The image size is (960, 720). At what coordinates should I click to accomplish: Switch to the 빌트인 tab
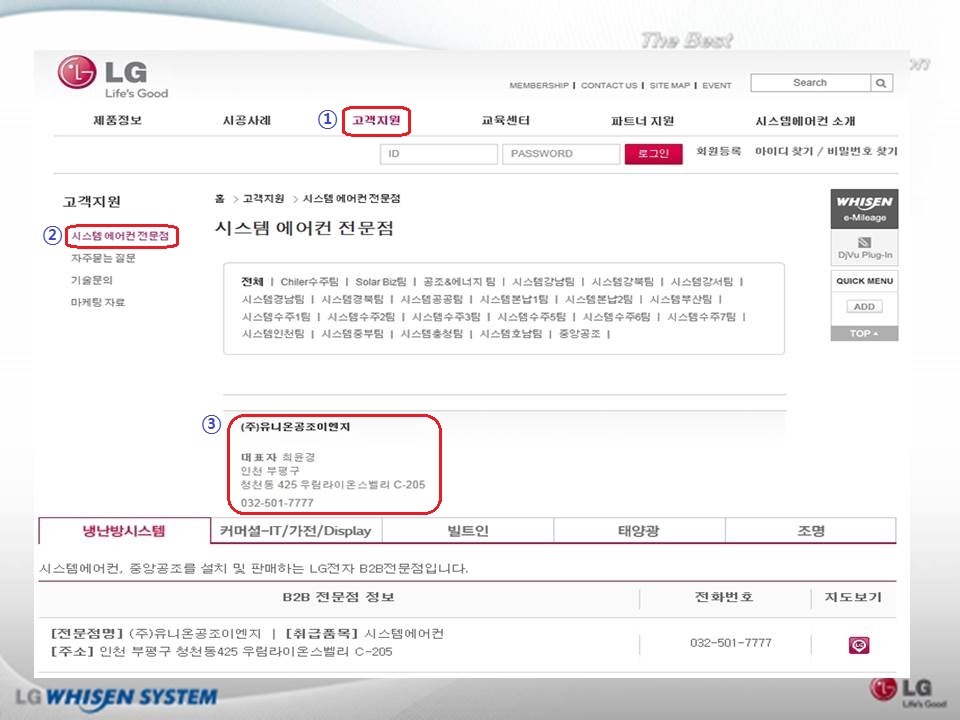click(x=468, y=531)
